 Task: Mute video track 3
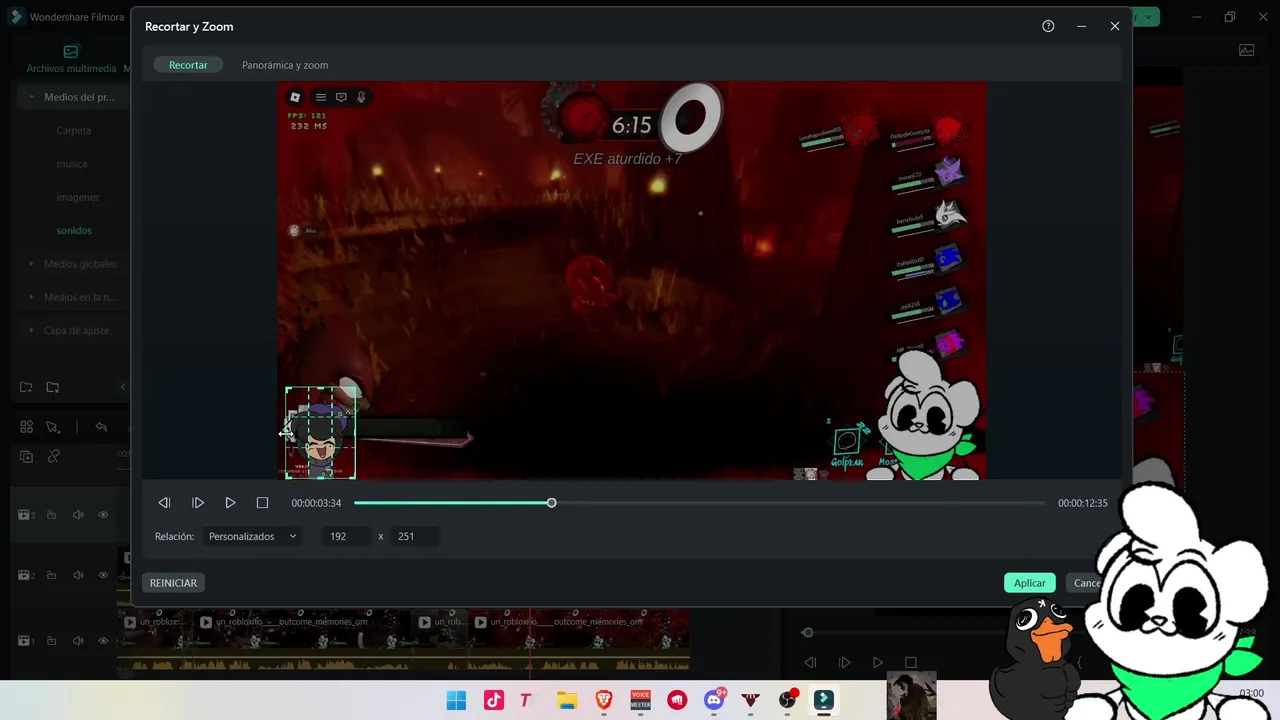pyautogui.click(x=78, y=515)
